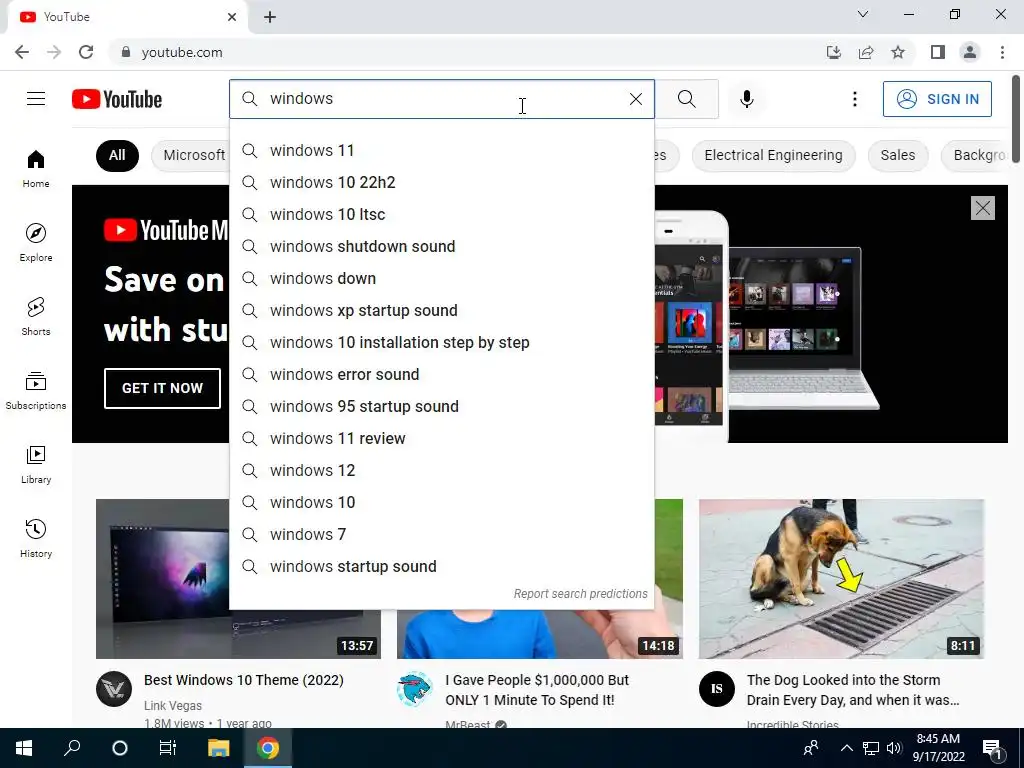
Task: Start voice search with the microphone icon
Action: click(746, 99)
